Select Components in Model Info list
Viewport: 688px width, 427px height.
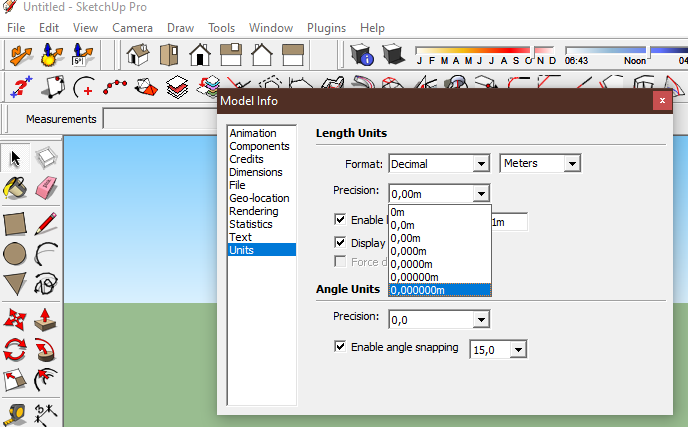(x=262, y=146)
